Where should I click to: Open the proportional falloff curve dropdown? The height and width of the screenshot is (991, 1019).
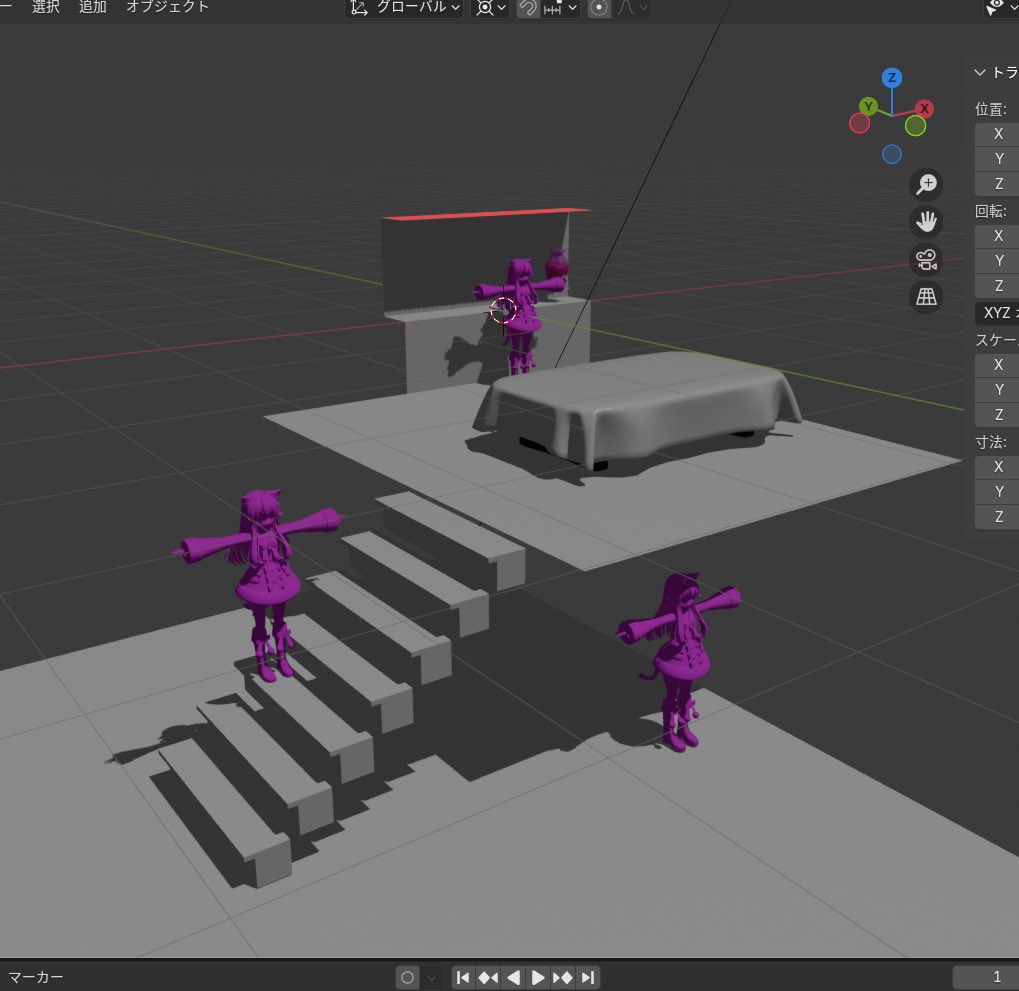[631, 7]
